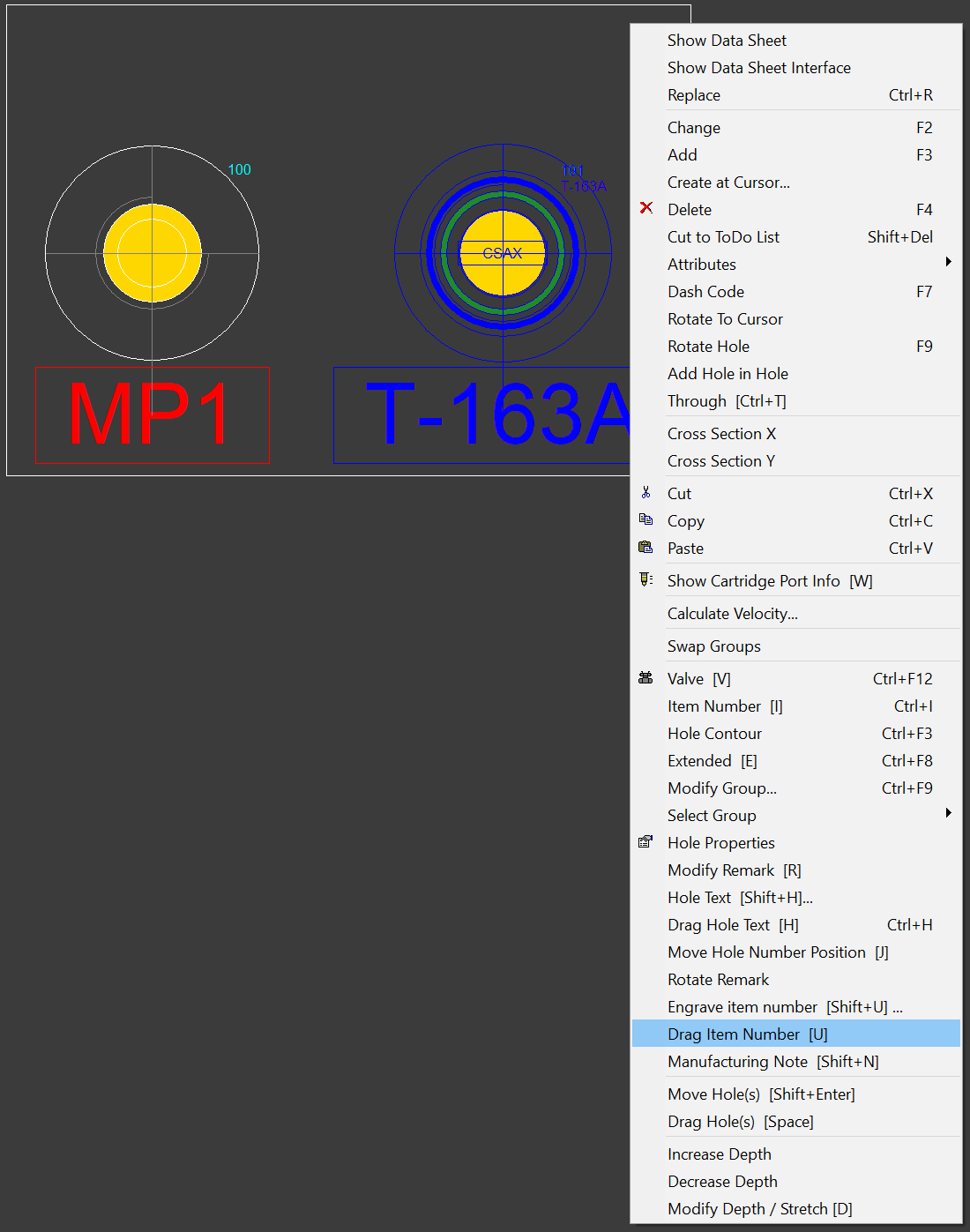Select Swap Groups

[796, 646]
